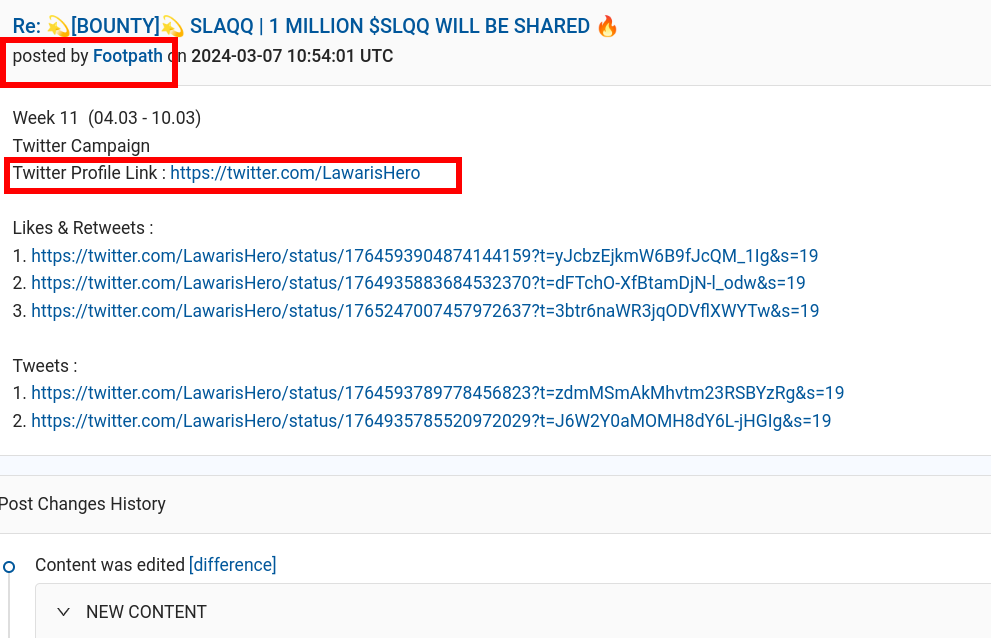Click the 'Twitter Campaign' text line
The image size is (991, 638).
(82, 146)
